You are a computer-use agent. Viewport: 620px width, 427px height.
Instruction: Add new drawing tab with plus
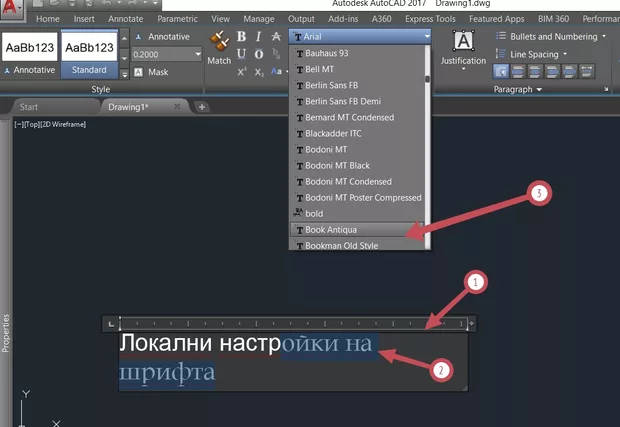click(202, 107)
